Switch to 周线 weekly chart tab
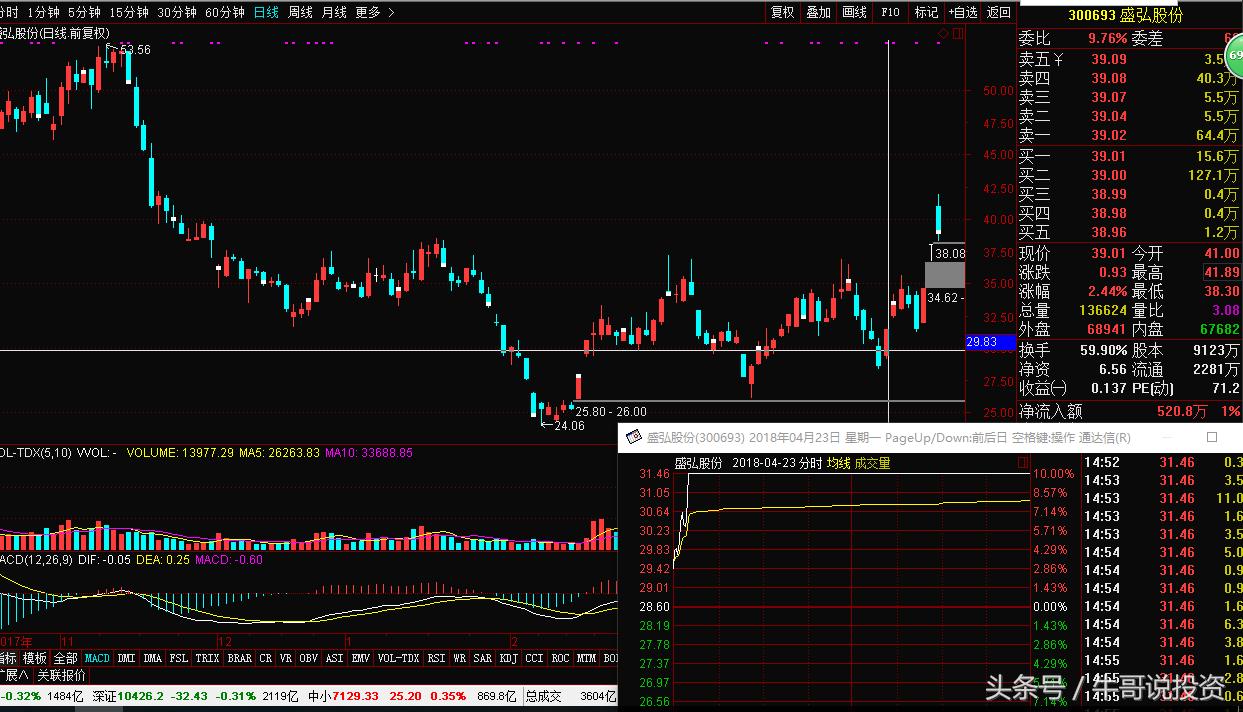The width and height of the screenshot is (1243, 712). [300, 12]
